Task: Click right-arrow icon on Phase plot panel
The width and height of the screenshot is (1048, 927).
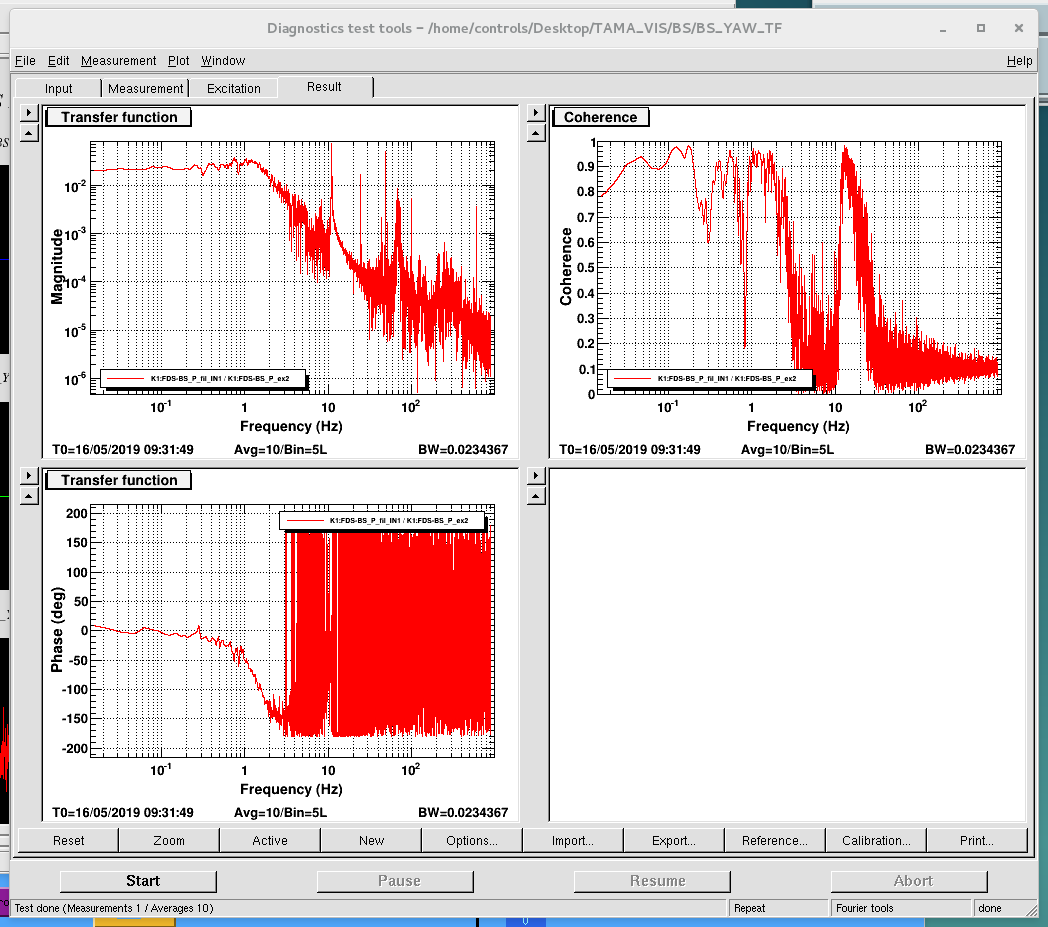Action: 29,476
